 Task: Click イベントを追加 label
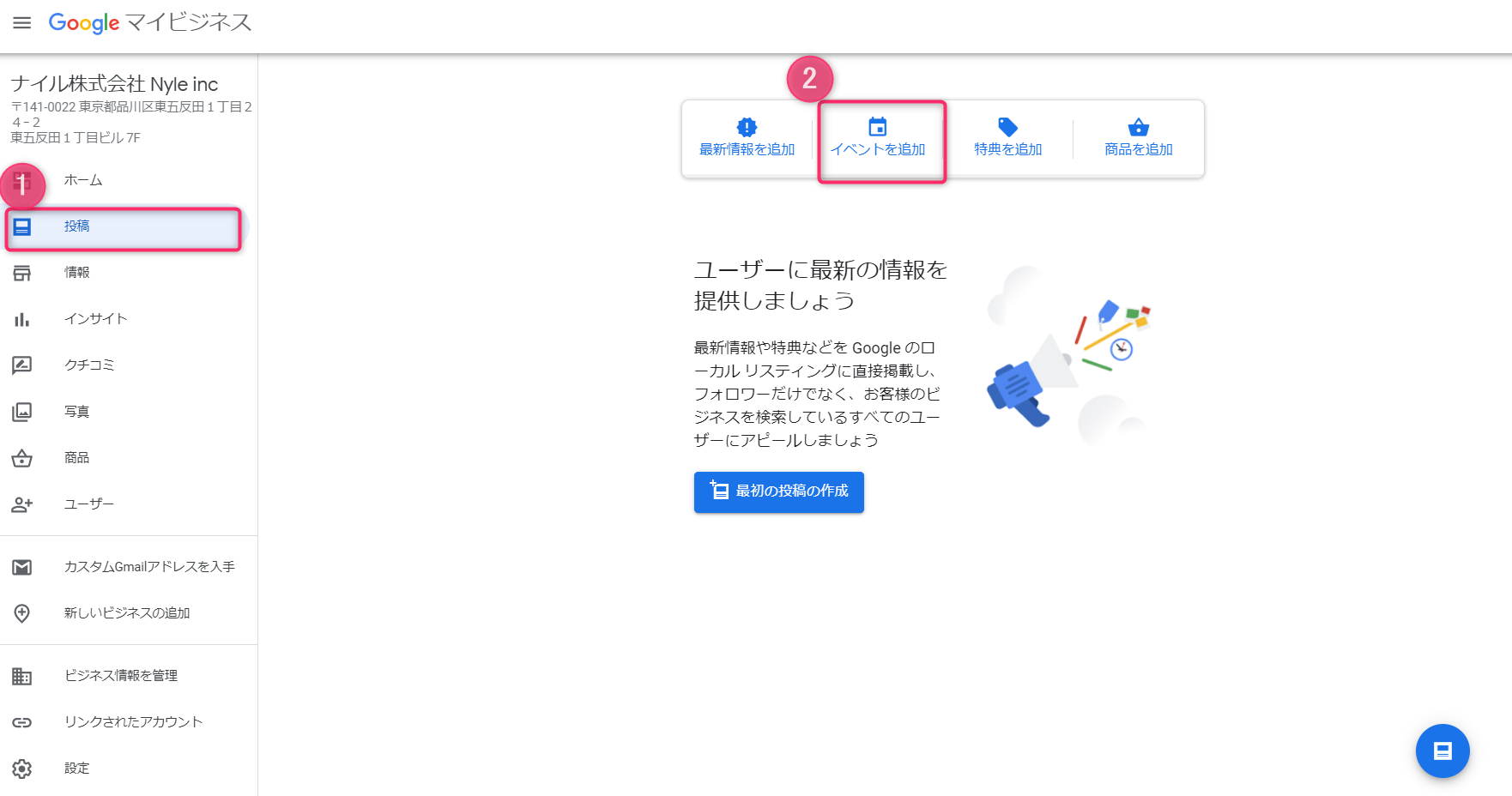(x=878, y=149)
